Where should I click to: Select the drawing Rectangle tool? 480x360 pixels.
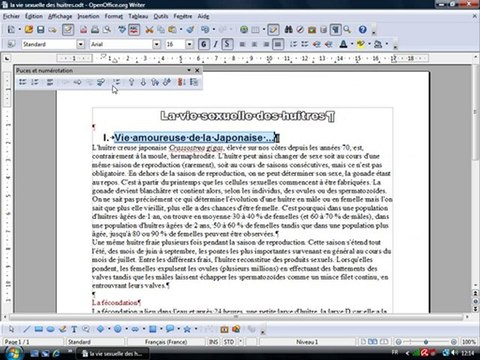pyautogui.click(x=38, y=329)
